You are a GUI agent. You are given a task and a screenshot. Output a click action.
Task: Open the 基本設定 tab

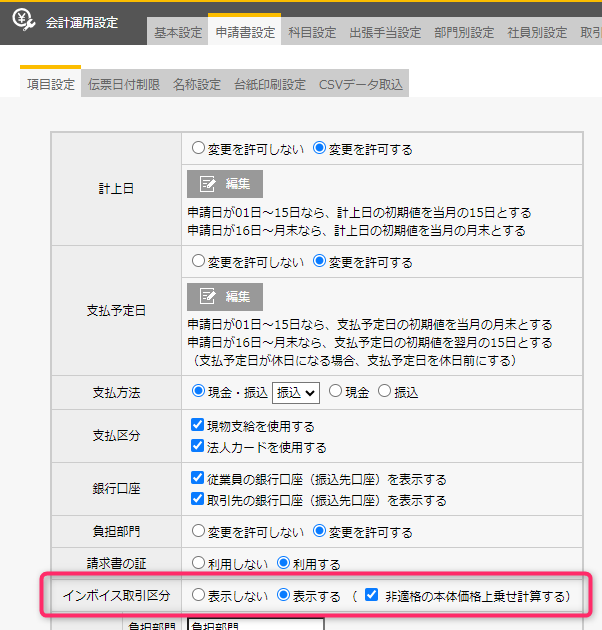pyautogui.click(x=178, y=32)
